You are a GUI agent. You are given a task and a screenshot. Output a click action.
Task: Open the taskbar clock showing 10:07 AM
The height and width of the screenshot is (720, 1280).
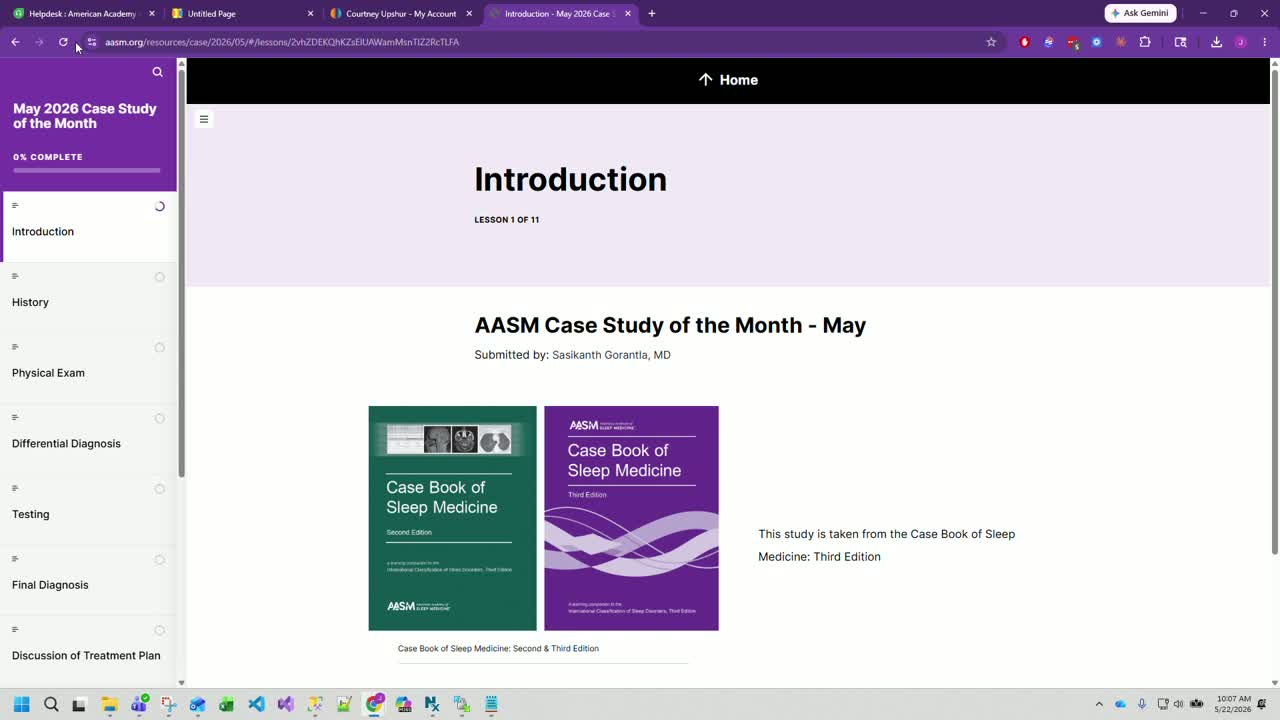(1233, 704)
